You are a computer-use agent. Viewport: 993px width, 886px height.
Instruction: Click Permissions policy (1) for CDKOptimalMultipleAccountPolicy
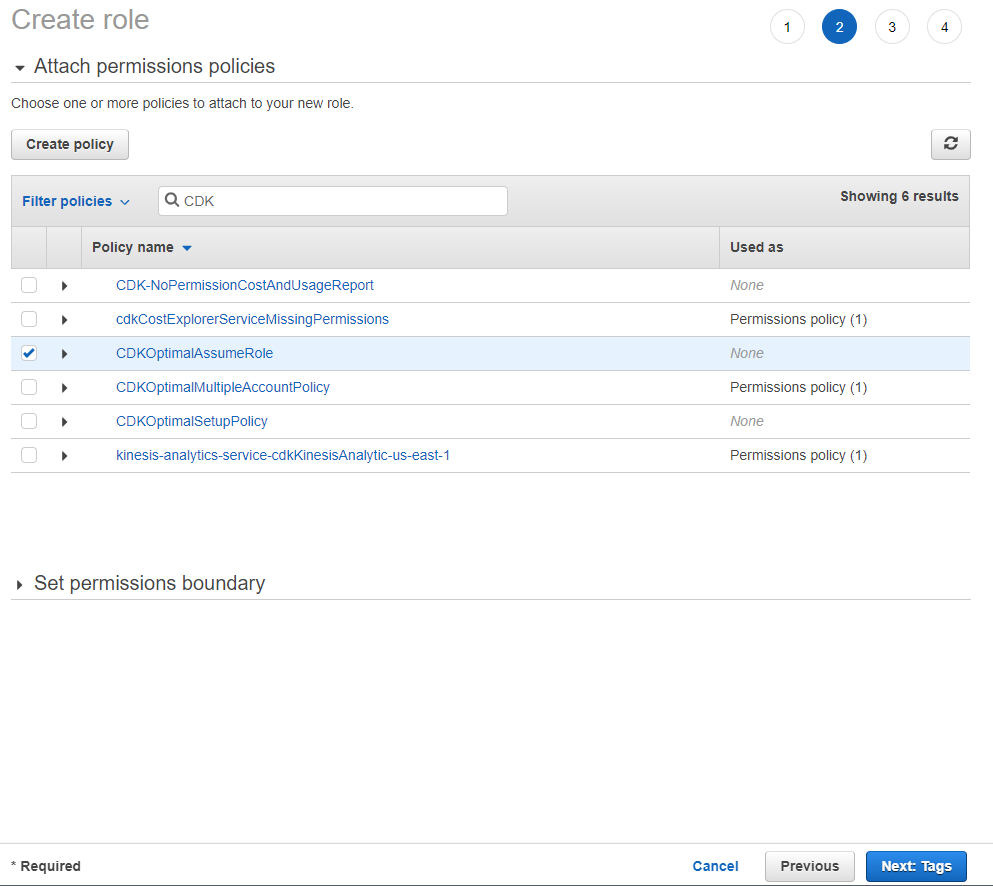(x=799, y=387)
